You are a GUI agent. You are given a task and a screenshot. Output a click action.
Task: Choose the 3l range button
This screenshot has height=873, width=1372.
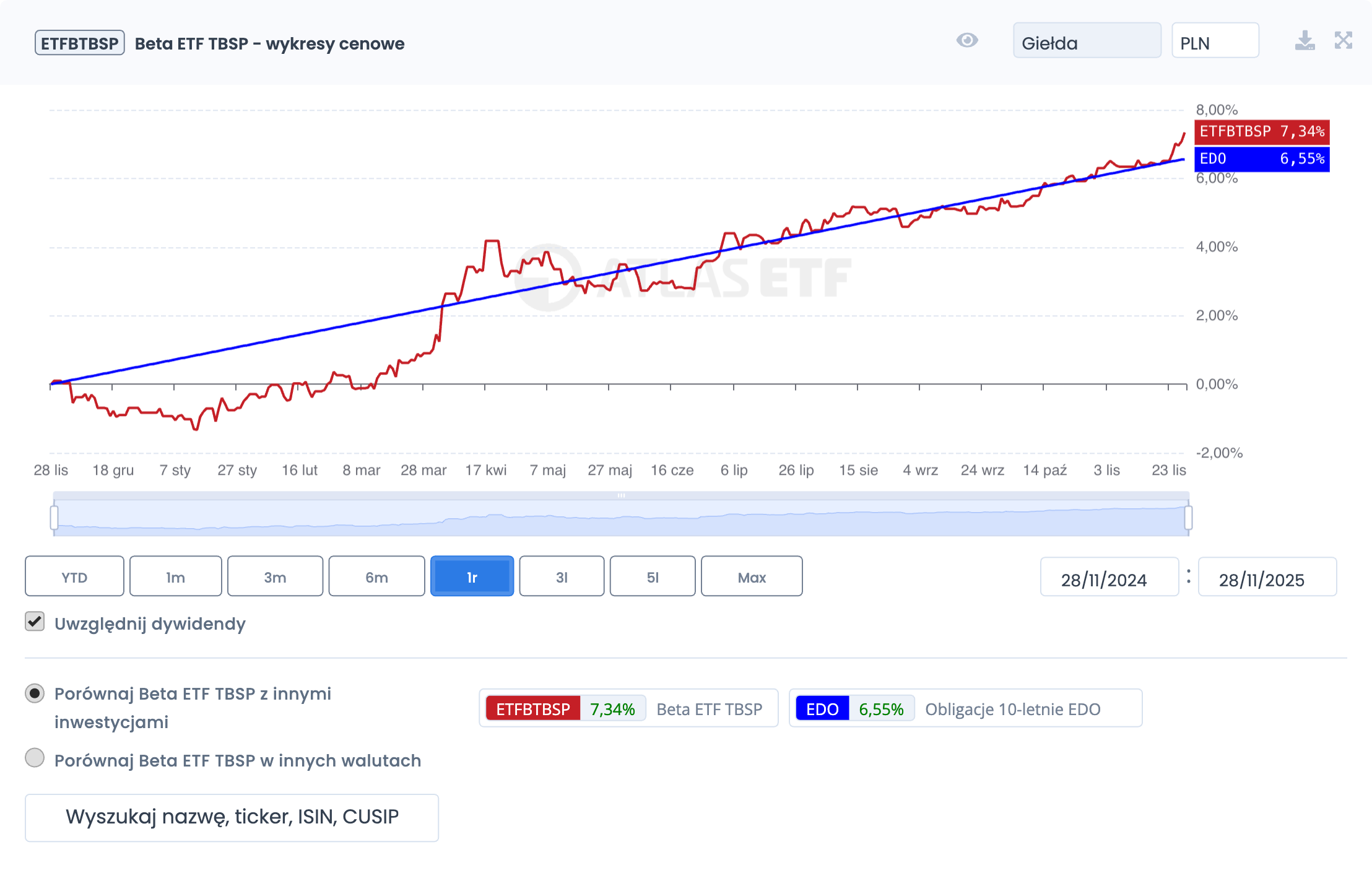pos(562,576)
